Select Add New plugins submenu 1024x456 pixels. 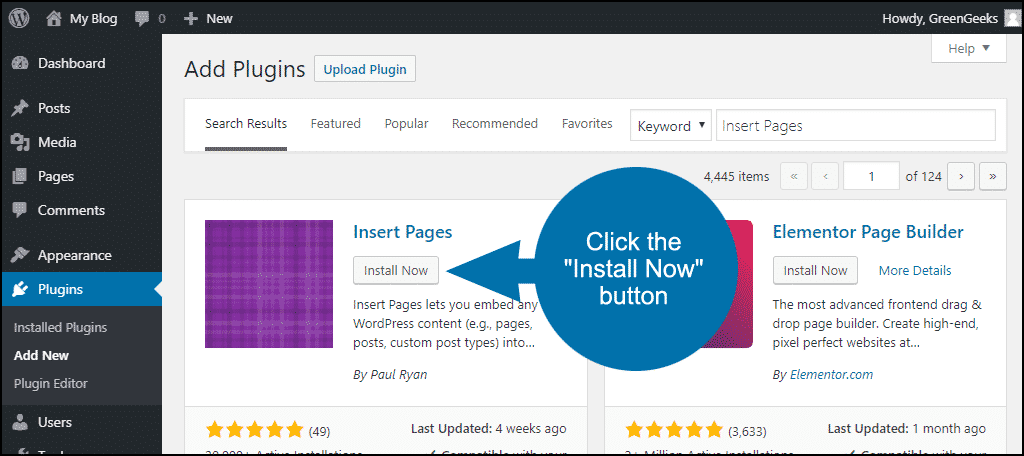tap(41, 355)
